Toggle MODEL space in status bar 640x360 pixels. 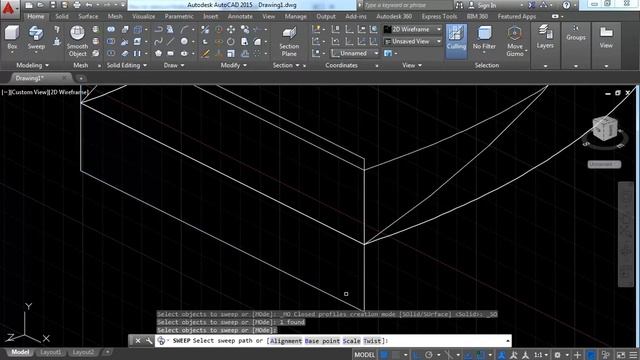click(x=364, y=355)
